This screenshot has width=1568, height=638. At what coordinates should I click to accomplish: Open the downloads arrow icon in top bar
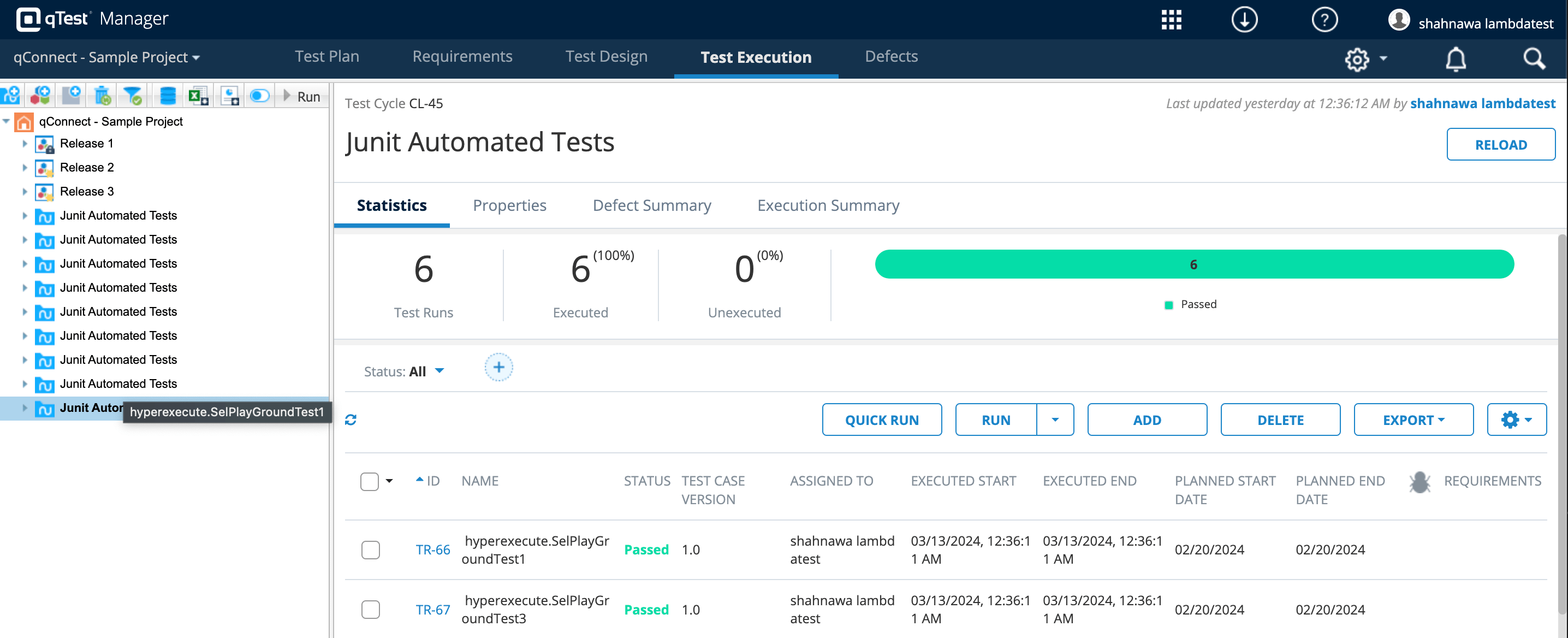[x=1244, y=20]
